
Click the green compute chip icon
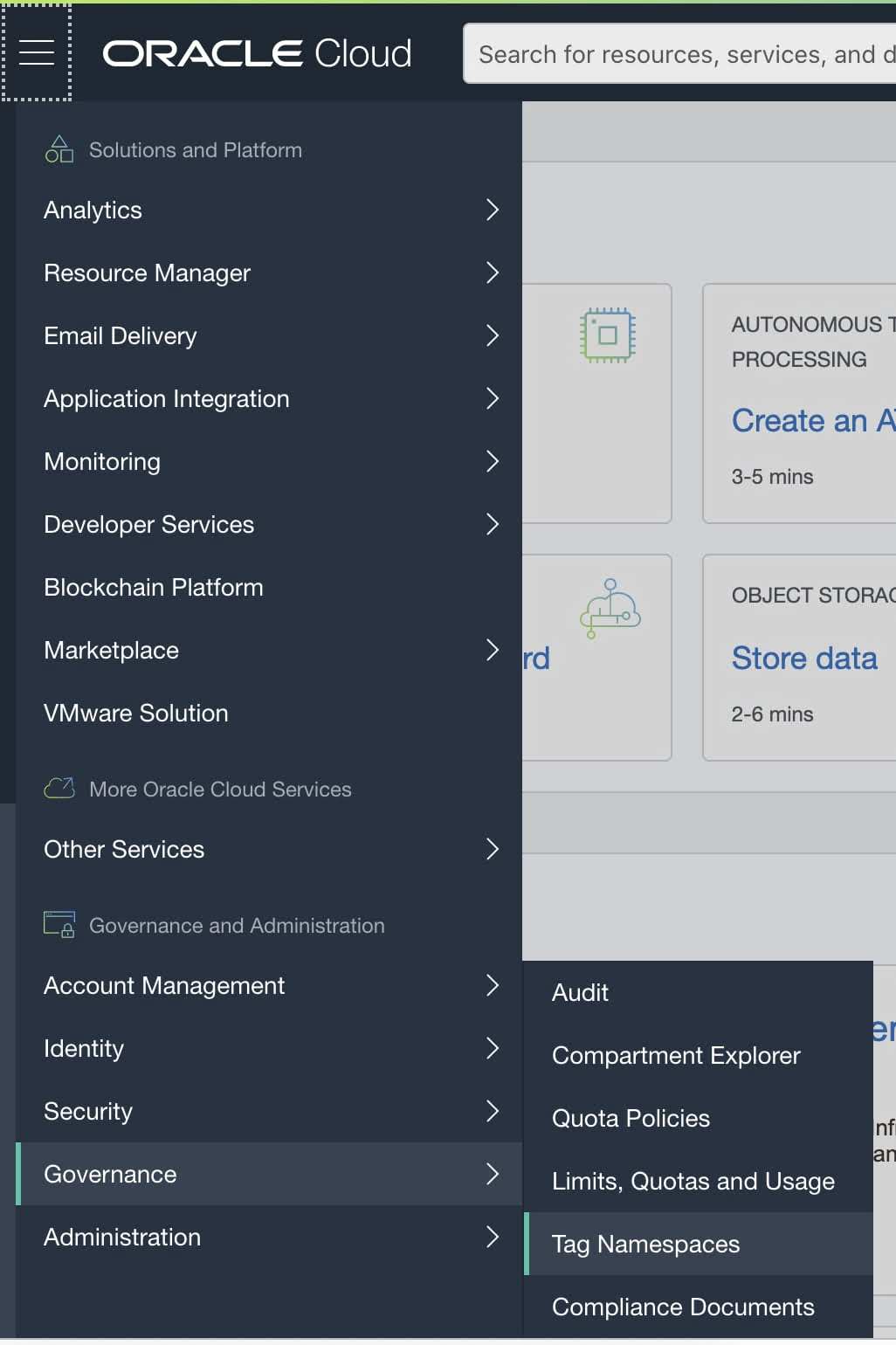click(608, 335)
